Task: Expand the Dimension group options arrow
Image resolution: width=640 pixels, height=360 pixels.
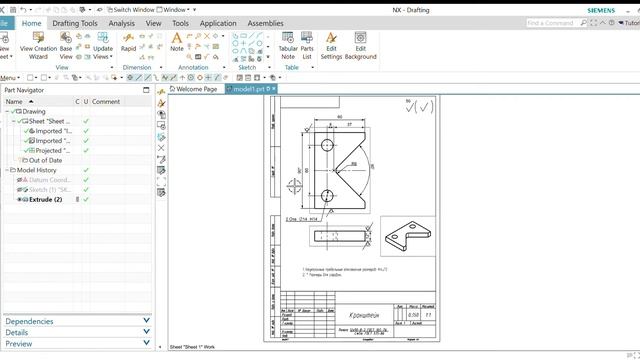Action: pos(161,67)
